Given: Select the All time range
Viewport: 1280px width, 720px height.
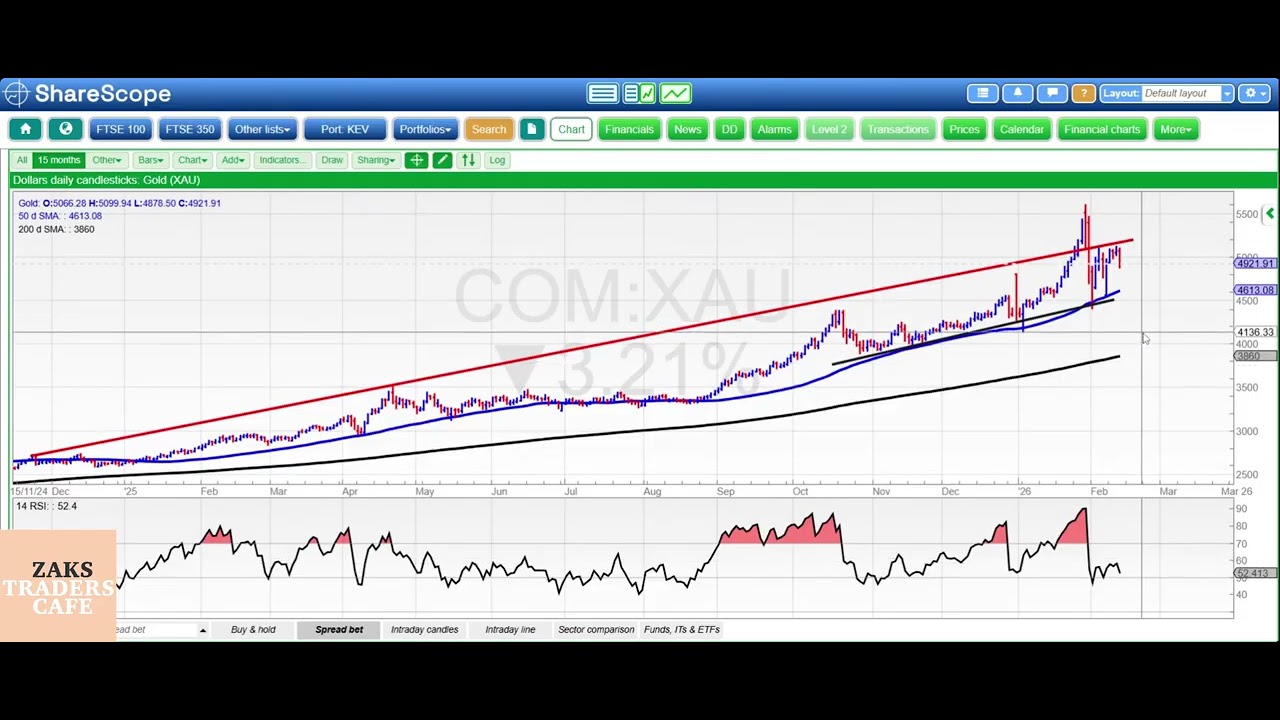Looking at the screenshot, I should point(22,160).
